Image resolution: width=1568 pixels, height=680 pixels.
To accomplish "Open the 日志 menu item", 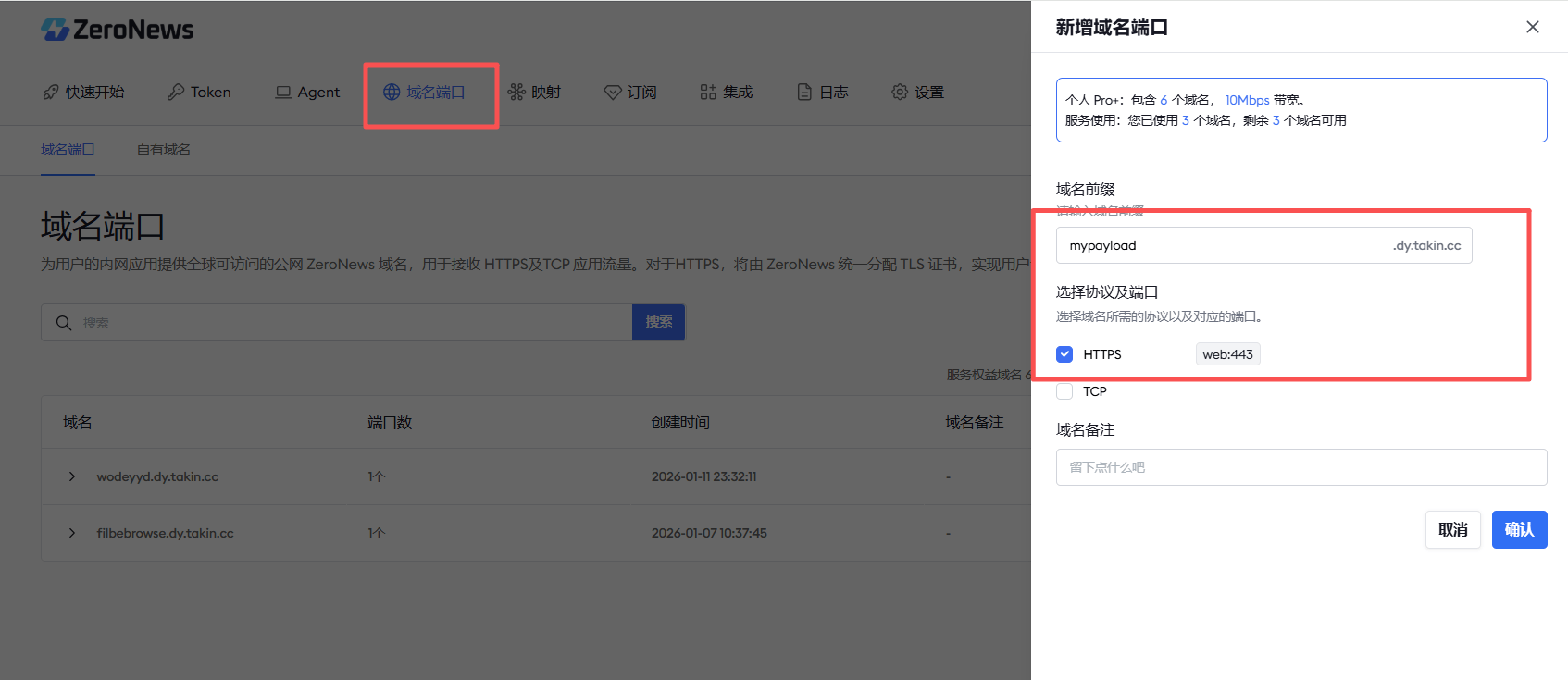I will pyautogui.click(x=823, y=93).
